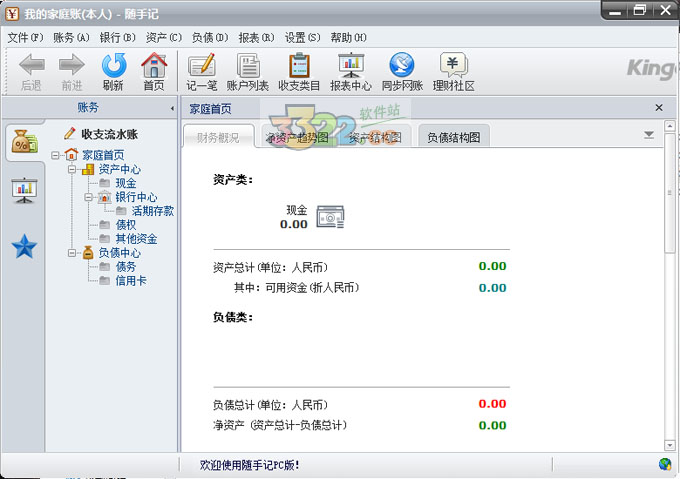Go to 首页 home icon
This screenshot has width=680, height=479.
point(153,66)
